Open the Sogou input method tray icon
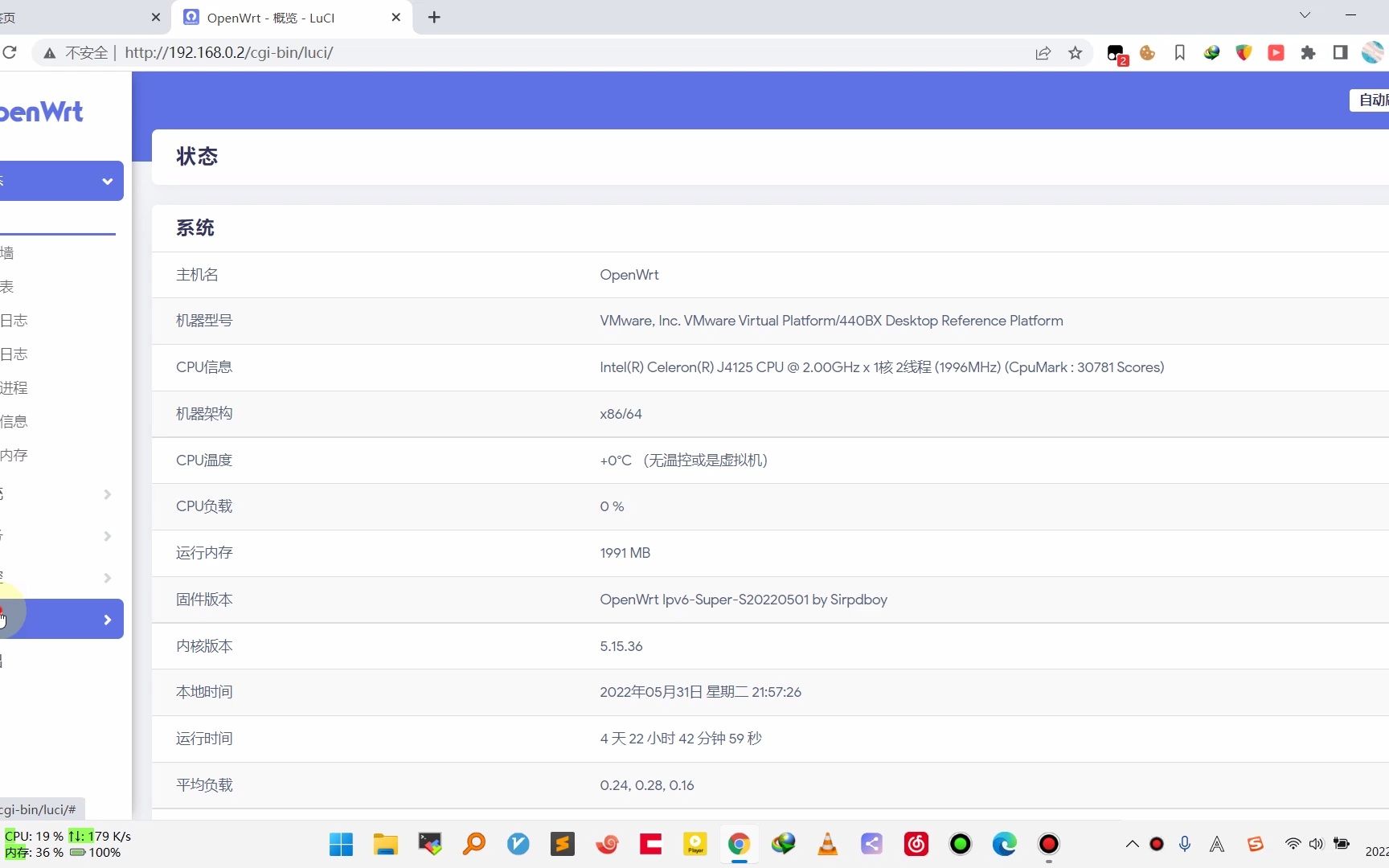 coord(1255,844)
